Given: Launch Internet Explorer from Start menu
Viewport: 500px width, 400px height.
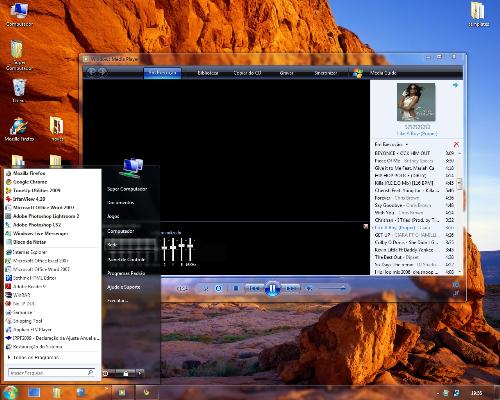Looking at the screenshot, I should tap(53, 252).
